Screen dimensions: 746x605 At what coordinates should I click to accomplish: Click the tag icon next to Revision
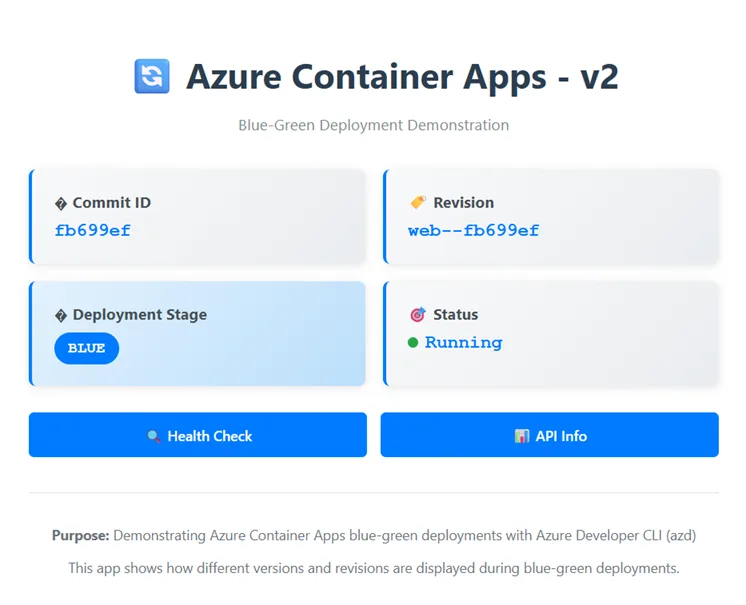pos(418,203)
